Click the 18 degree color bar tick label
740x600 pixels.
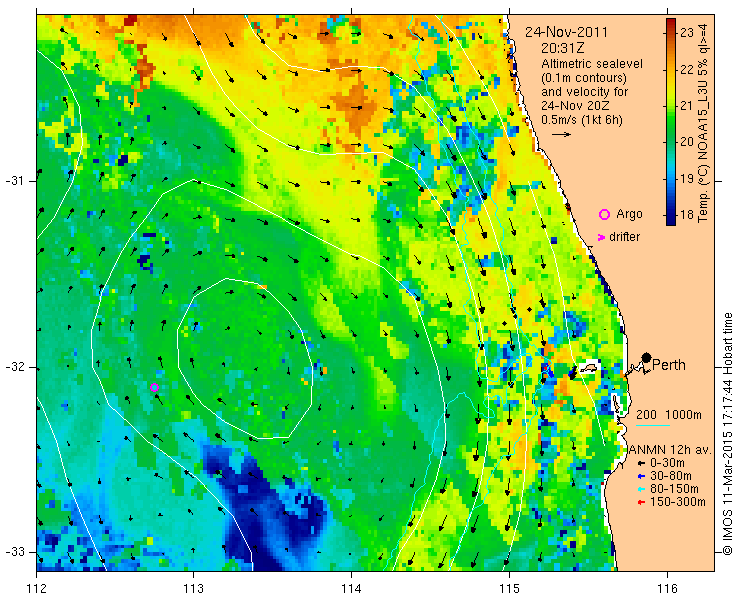(x=687, y=215)
